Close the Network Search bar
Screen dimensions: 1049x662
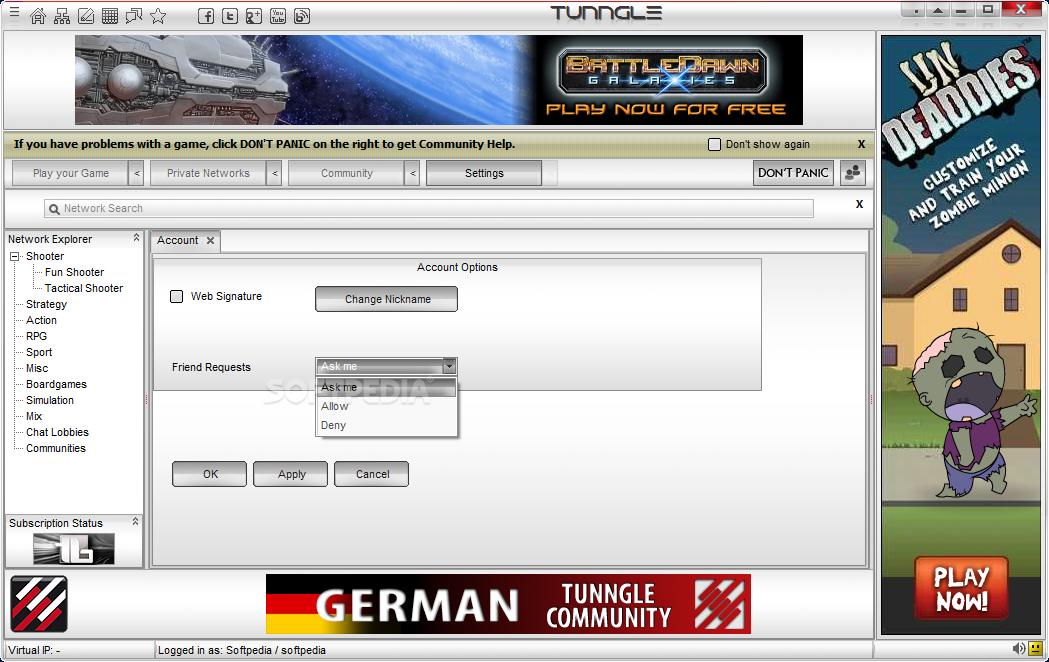click(860, 204)
